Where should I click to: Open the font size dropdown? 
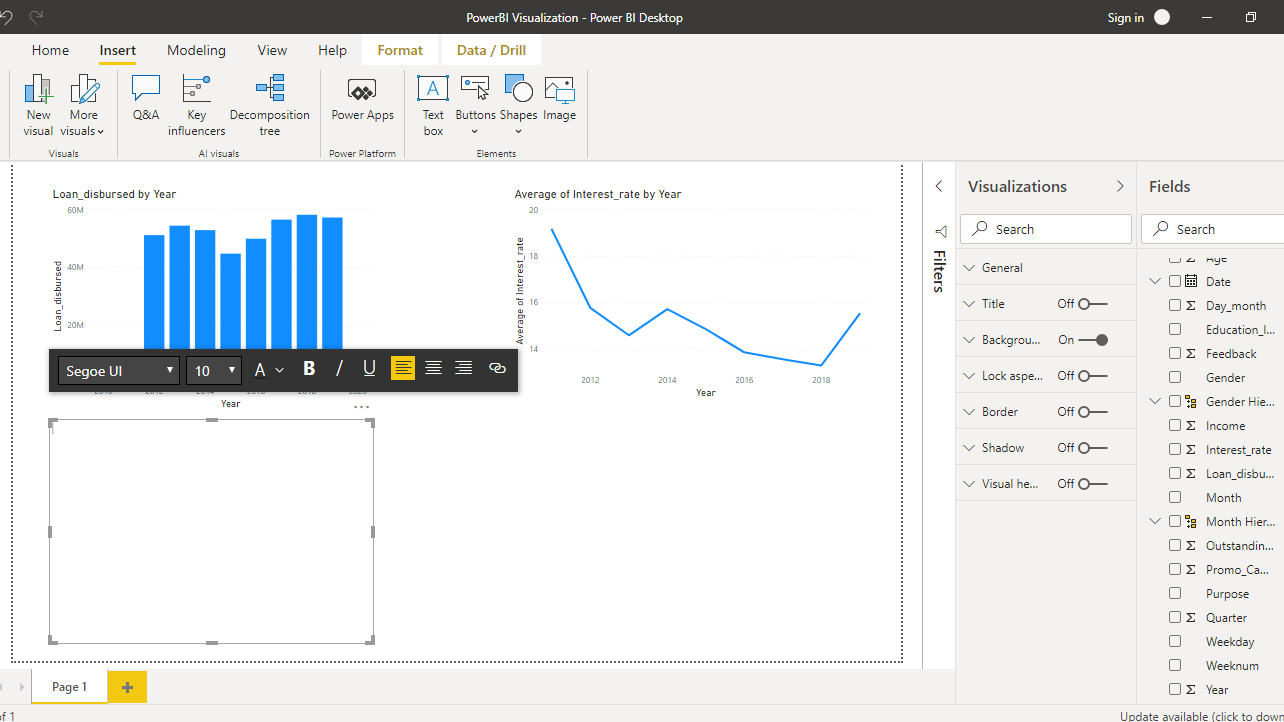coord(214,370)
